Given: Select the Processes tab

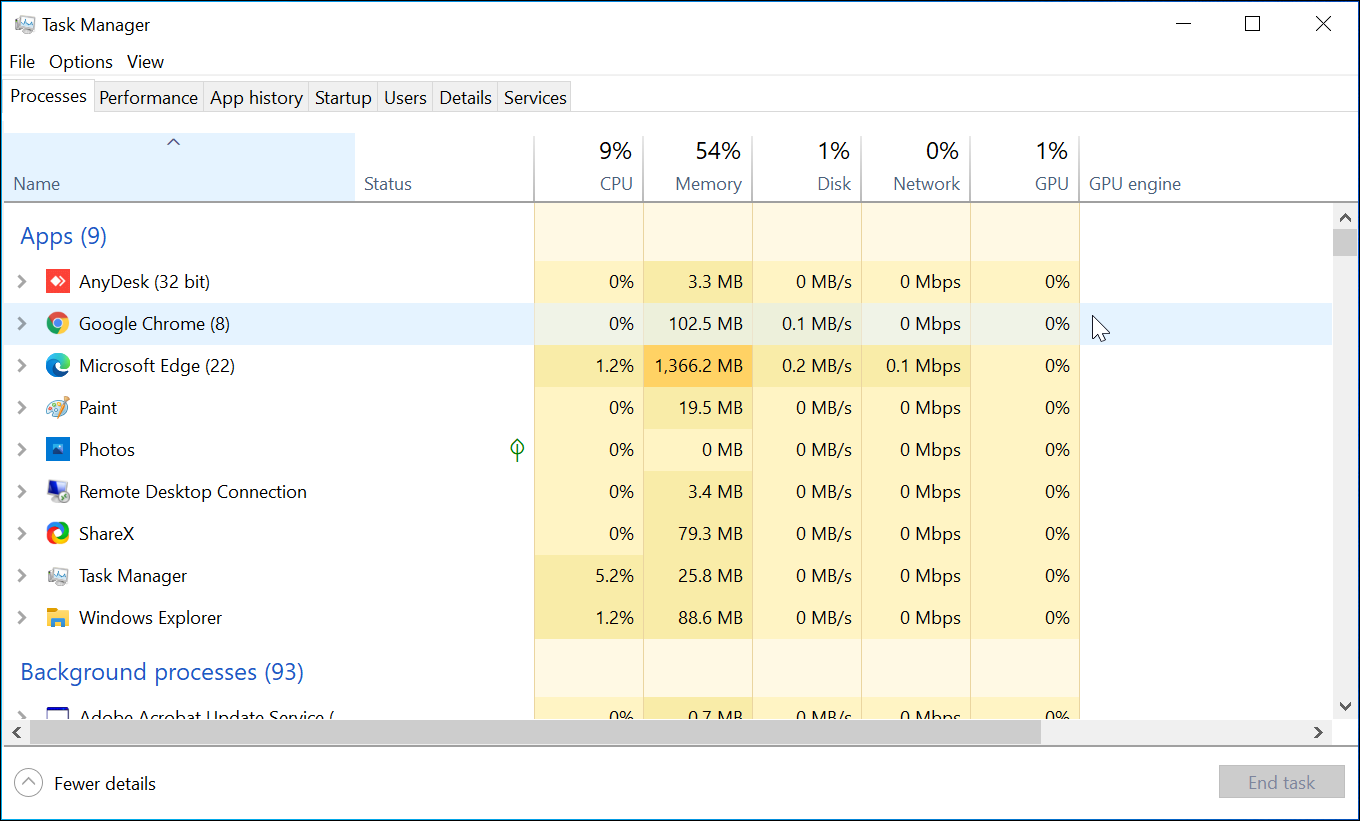Looking at the screenshot, I should (x=48, y=96).
